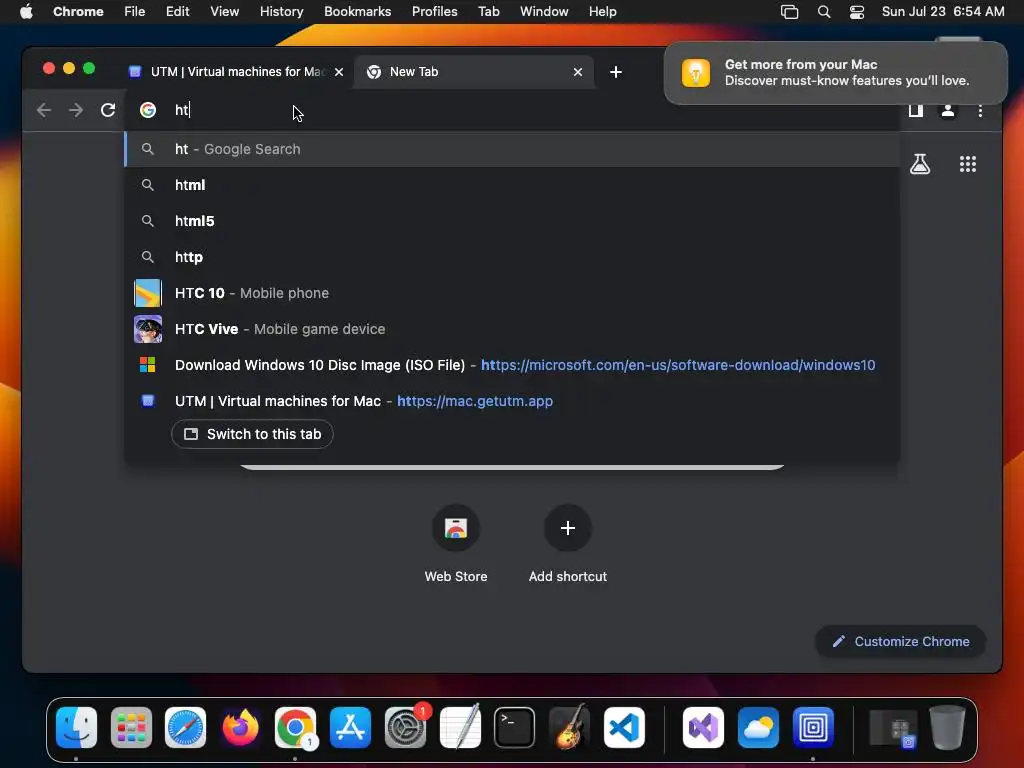
Task: Open Finder from the dock
Action: click(x=76, y=727)
